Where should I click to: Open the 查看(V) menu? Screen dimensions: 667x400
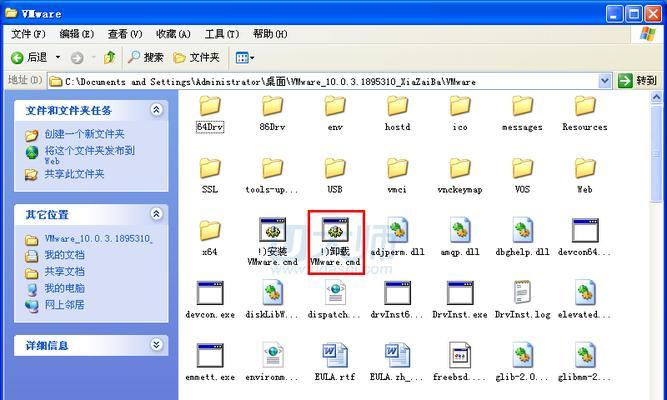click(125, 34)
